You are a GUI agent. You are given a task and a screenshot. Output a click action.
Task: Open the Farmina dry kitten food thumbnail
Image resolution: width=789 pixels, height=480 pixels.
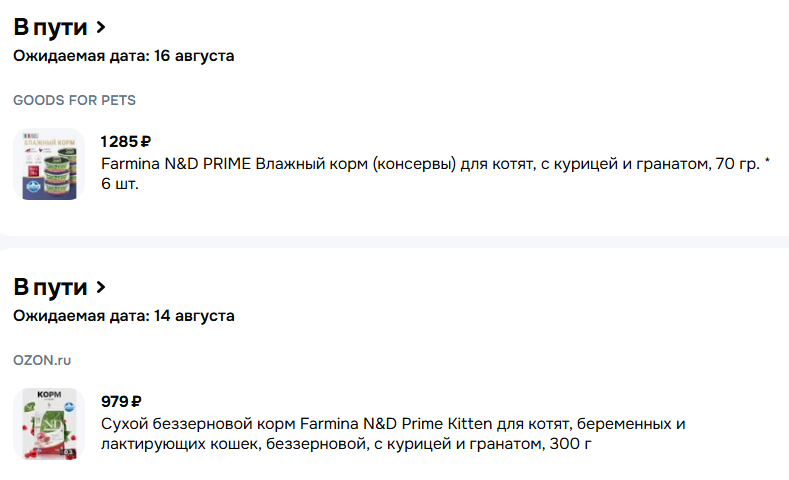click(49, 424)
